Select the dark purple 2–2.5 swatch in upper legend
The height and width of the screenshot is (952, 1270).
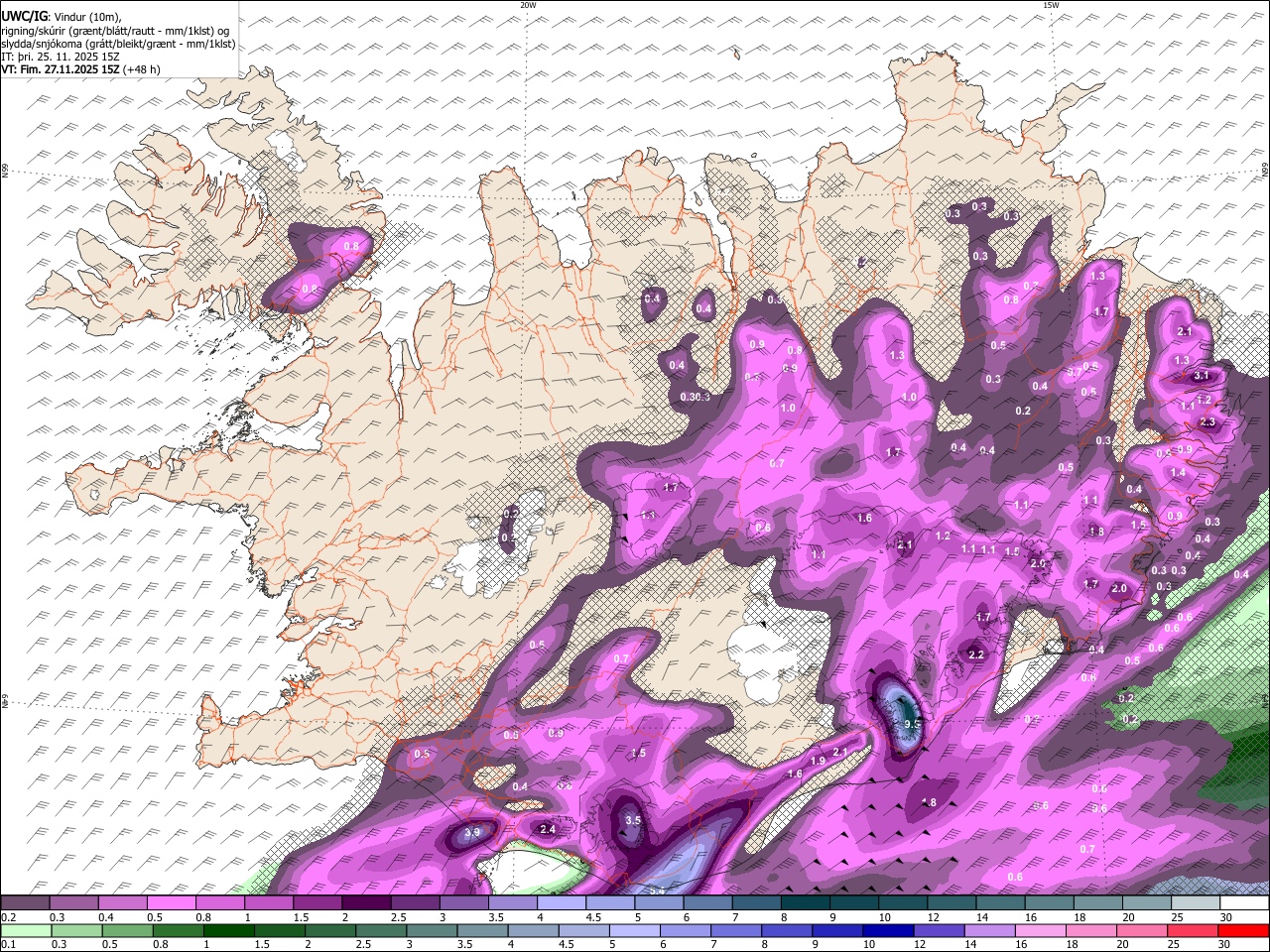pos(366,903)
